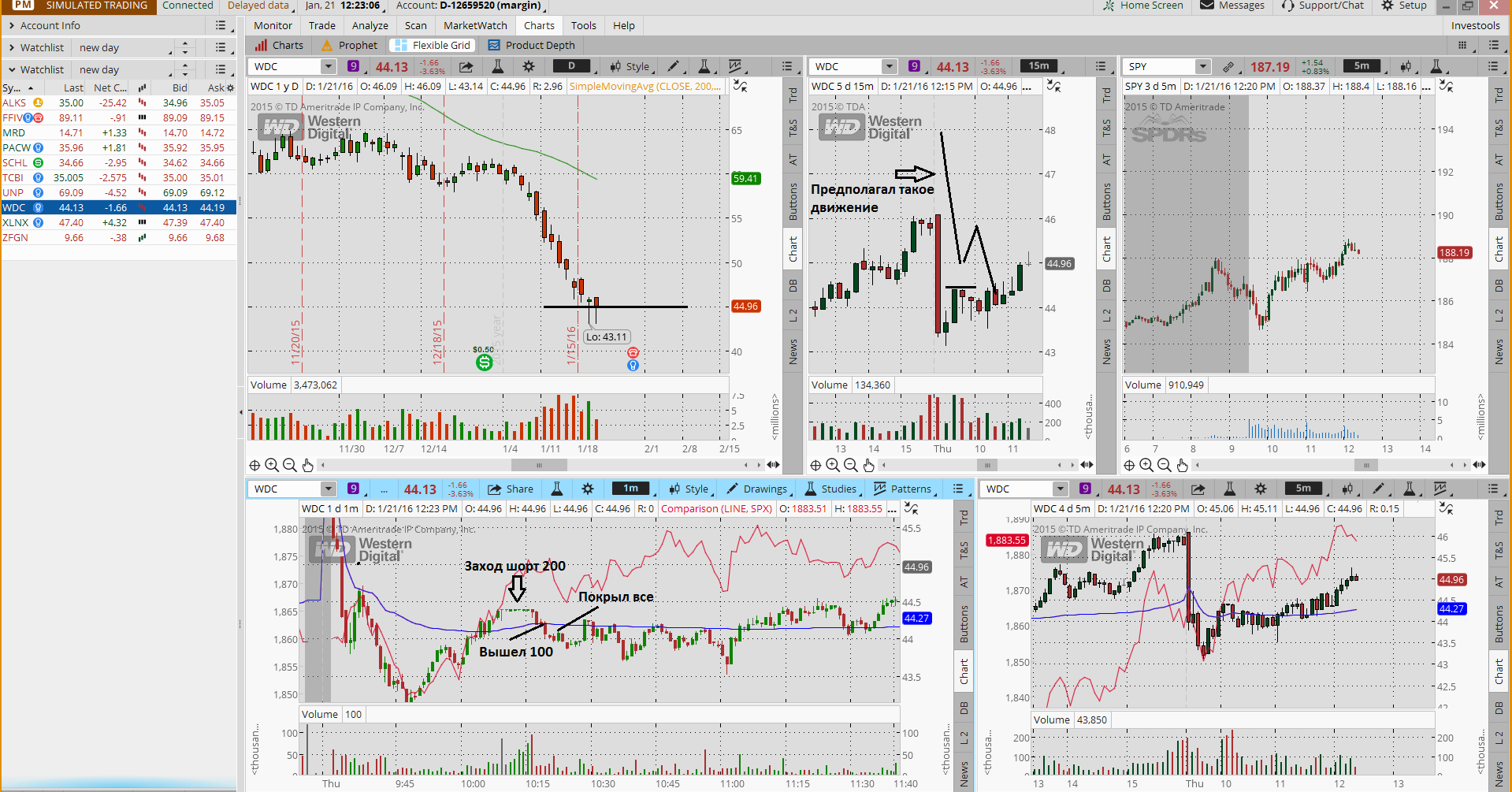Toggle Chart side tab on bottom-right 5m chart
The width and height of the screenshot is (1512, 792).
(1499, 671)
